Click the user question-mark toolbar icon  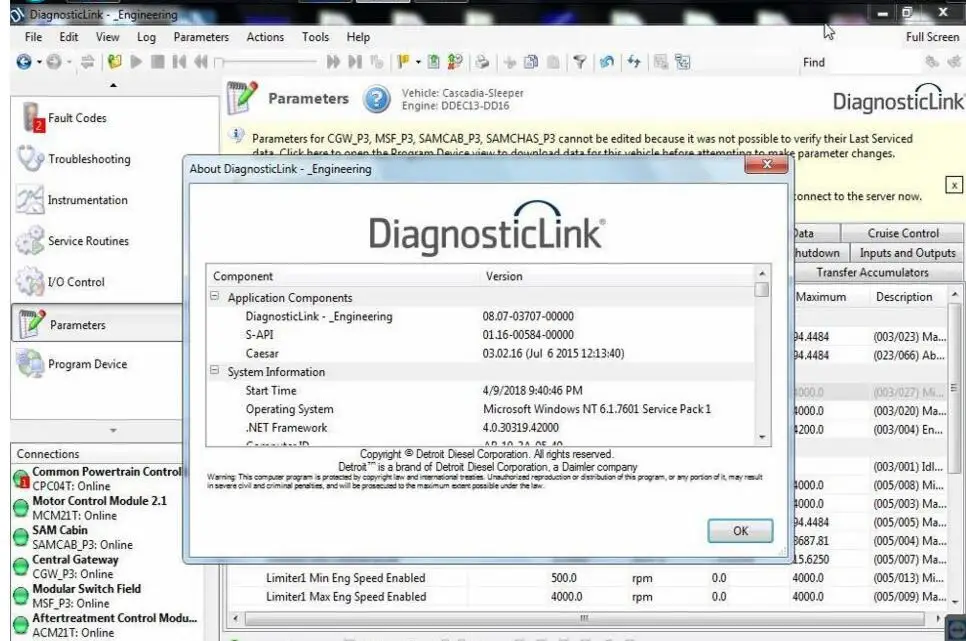coord(455,62)
